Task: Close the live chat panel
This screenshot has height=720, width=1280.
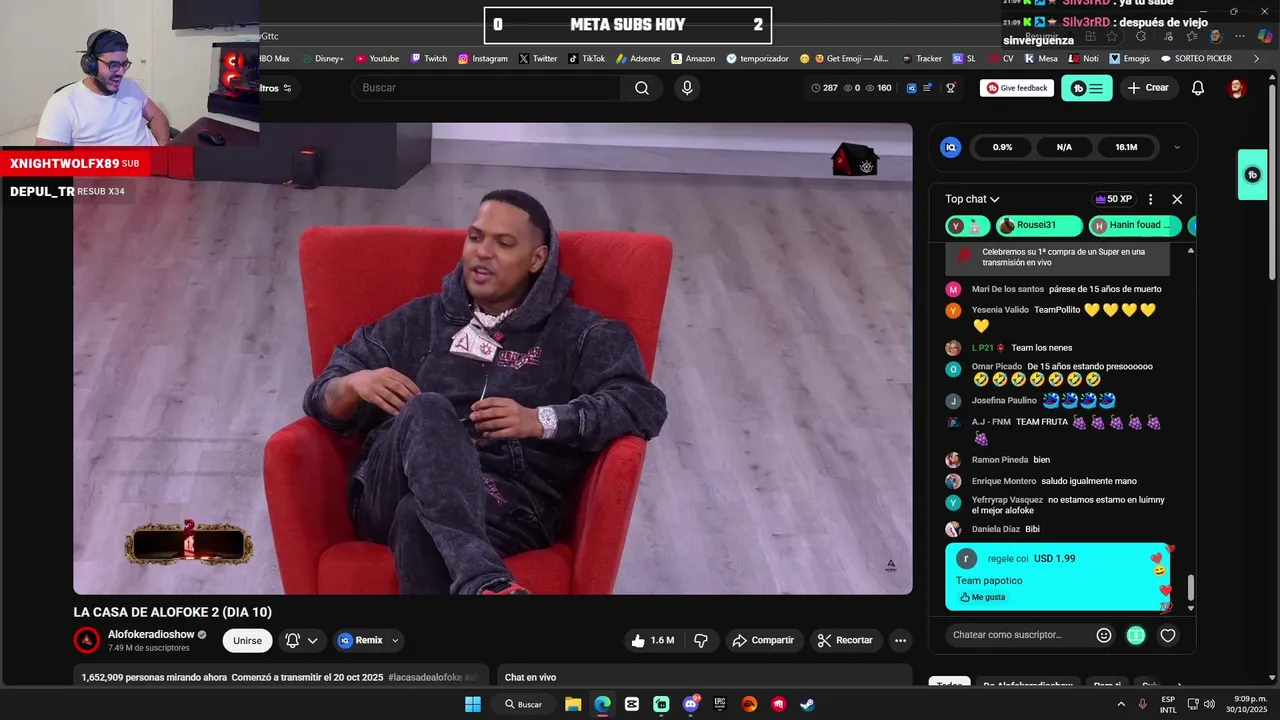Action: 1177,199
